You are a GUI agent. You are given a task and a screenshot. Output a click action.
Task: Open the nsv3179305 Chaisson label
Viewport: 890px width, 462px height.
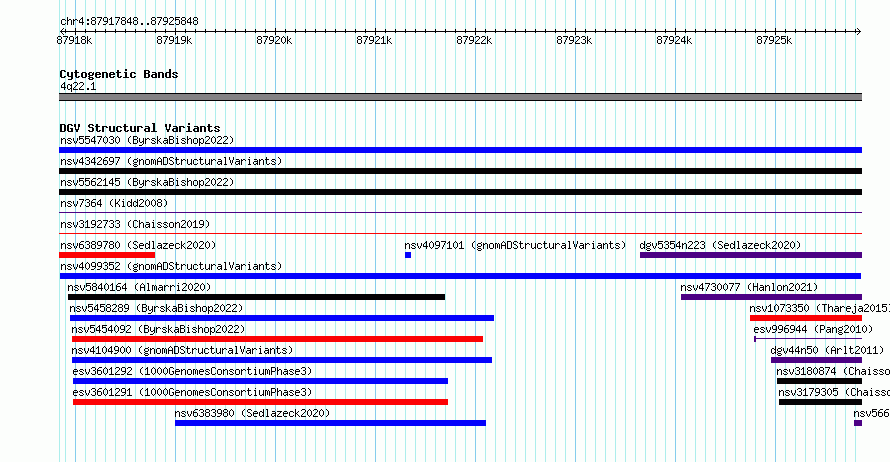pyautogui.click(x=834, y=392)
